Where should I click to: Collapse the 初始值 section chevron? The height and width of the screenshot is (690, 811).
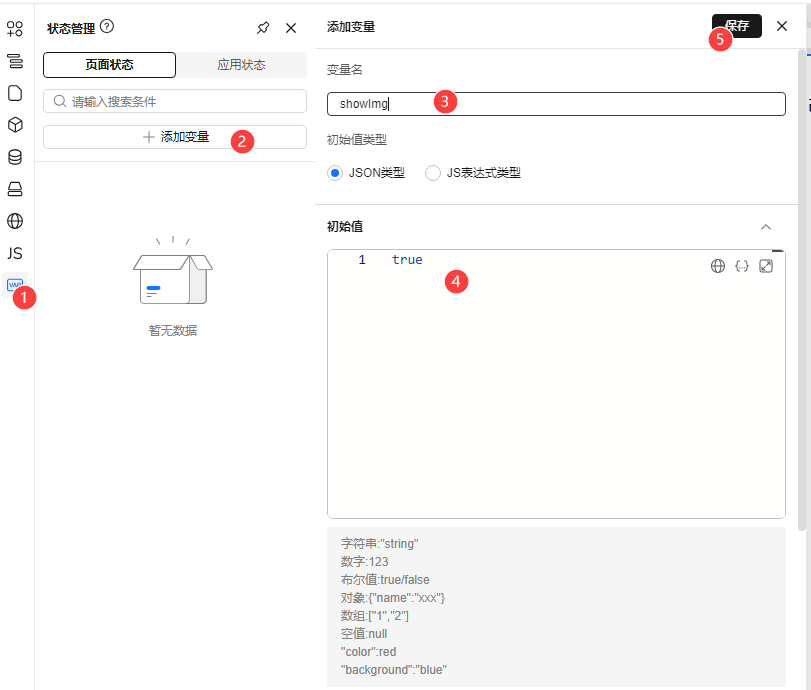pos(766,227)
